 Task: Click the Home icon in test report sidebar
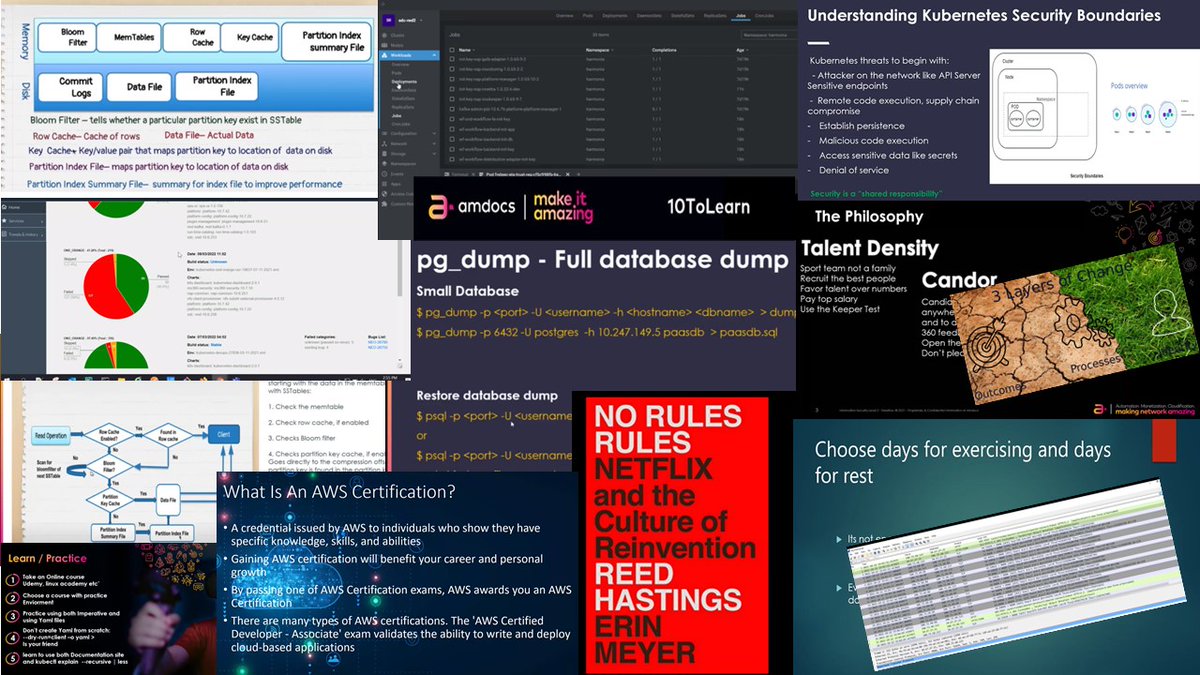pyautogui.click(x=4, y=207)
